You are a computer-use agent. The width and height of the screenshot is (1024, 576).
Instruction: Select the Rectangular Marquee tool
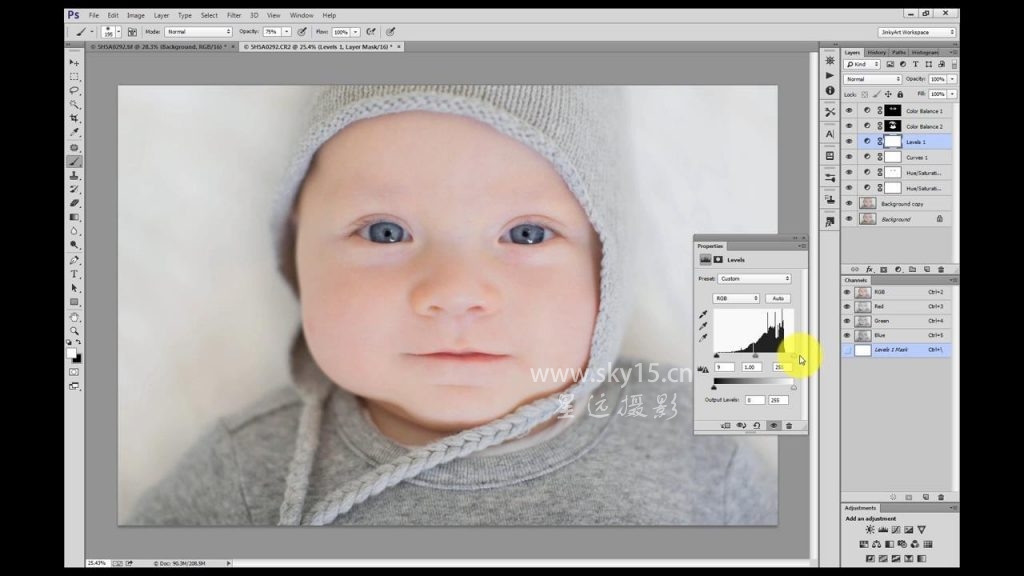point(74,76)
